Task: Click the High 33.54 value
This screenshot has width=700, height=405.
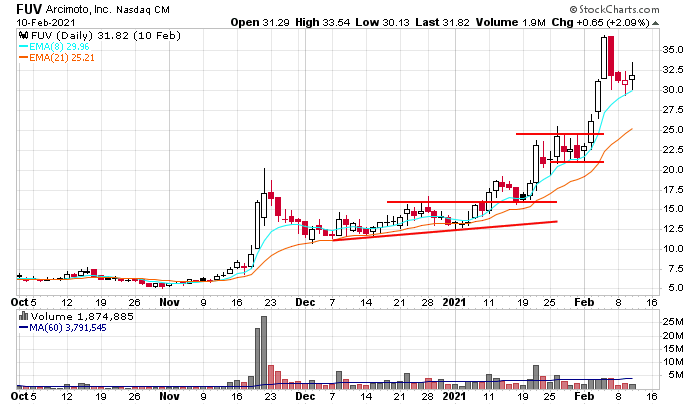Action: [322, 22]
